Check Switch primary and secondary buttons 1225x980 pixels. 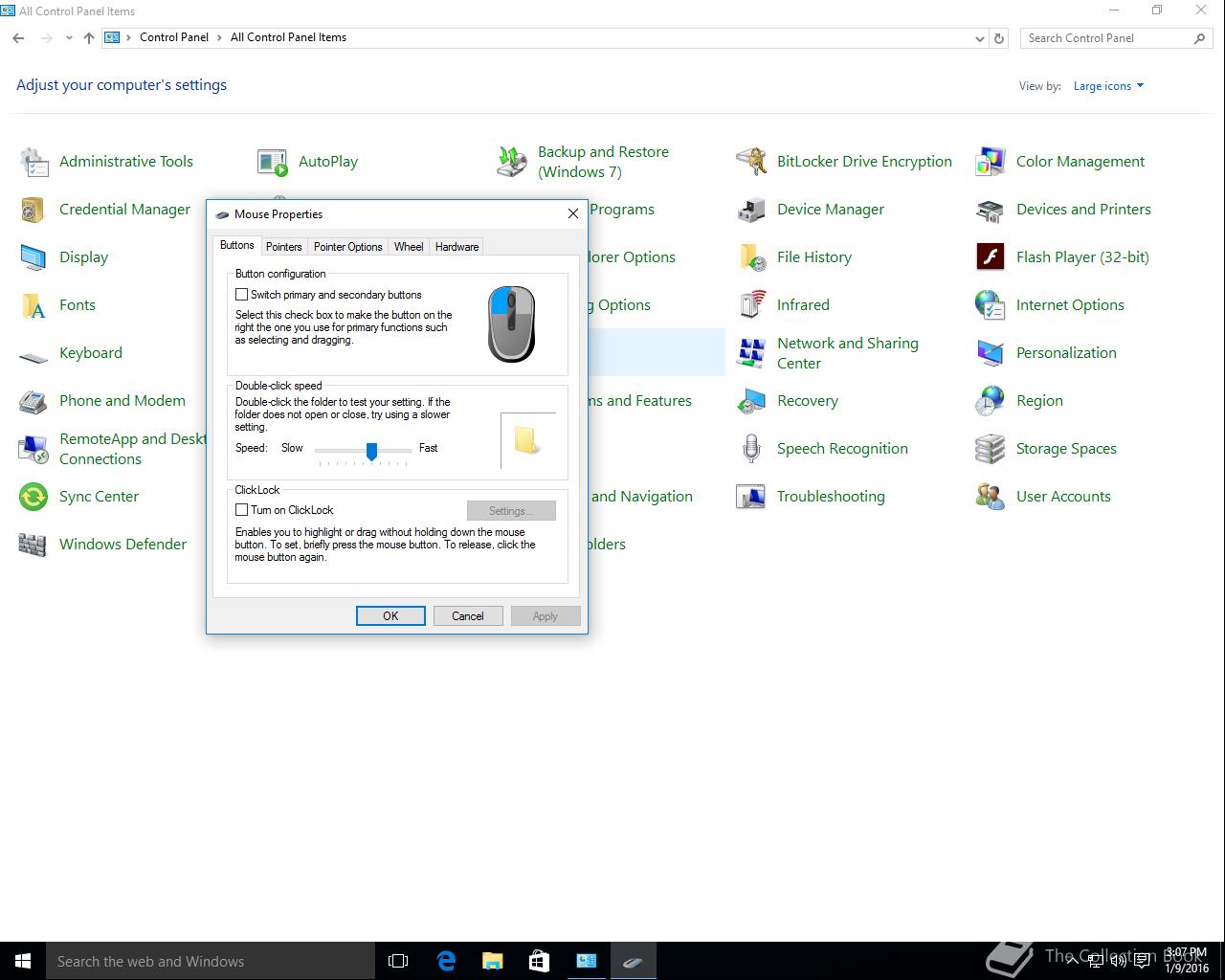tap(242, 295)
